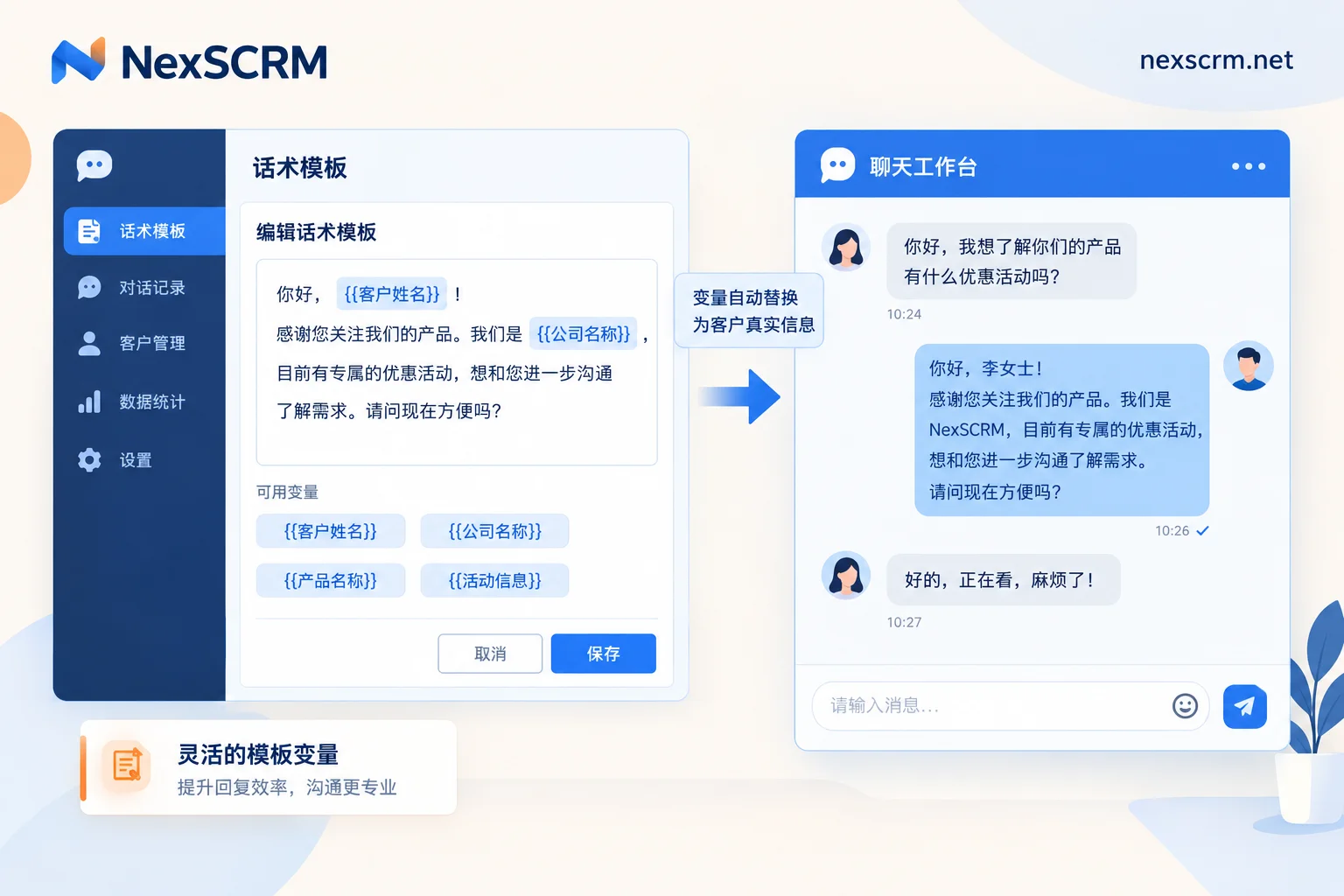Click the blue reply bubble 你好，李女士

click(1062, 430)
